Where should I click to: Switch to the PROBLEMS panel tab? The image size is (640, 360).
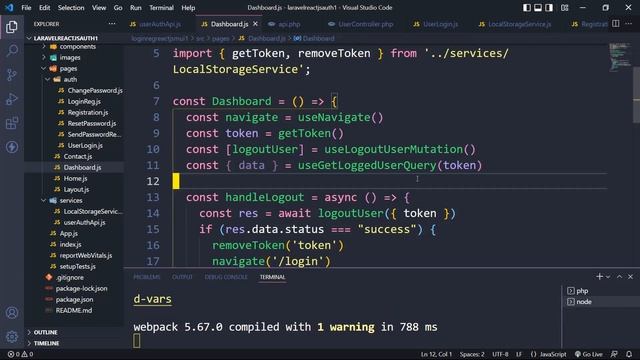pyautogui.click(x=147, y=277)
